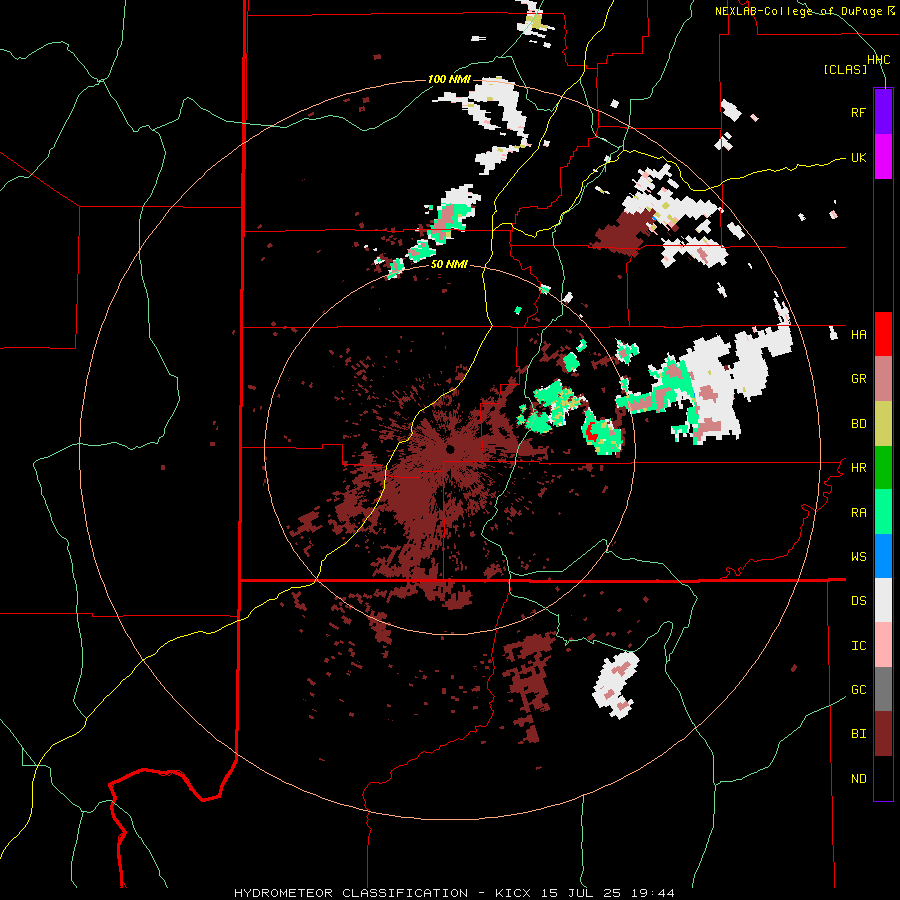Click the HHC product label
900x900 pixels.
coord(878,60)
